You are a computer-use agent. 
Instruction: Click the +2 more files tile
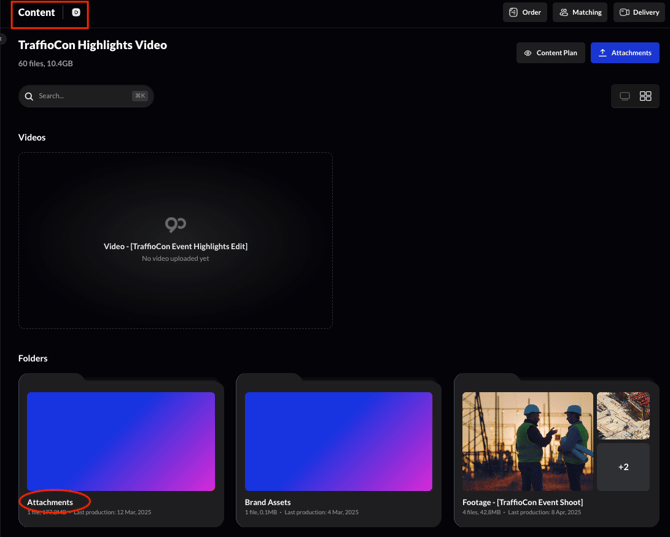[x=623, y=467]
